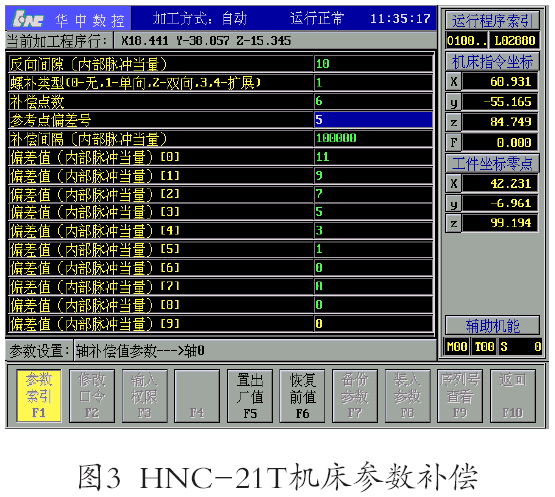This screenshot has height=497, width=555.
Task: Click the blank F4 function key
Action: tap(197, 396)
